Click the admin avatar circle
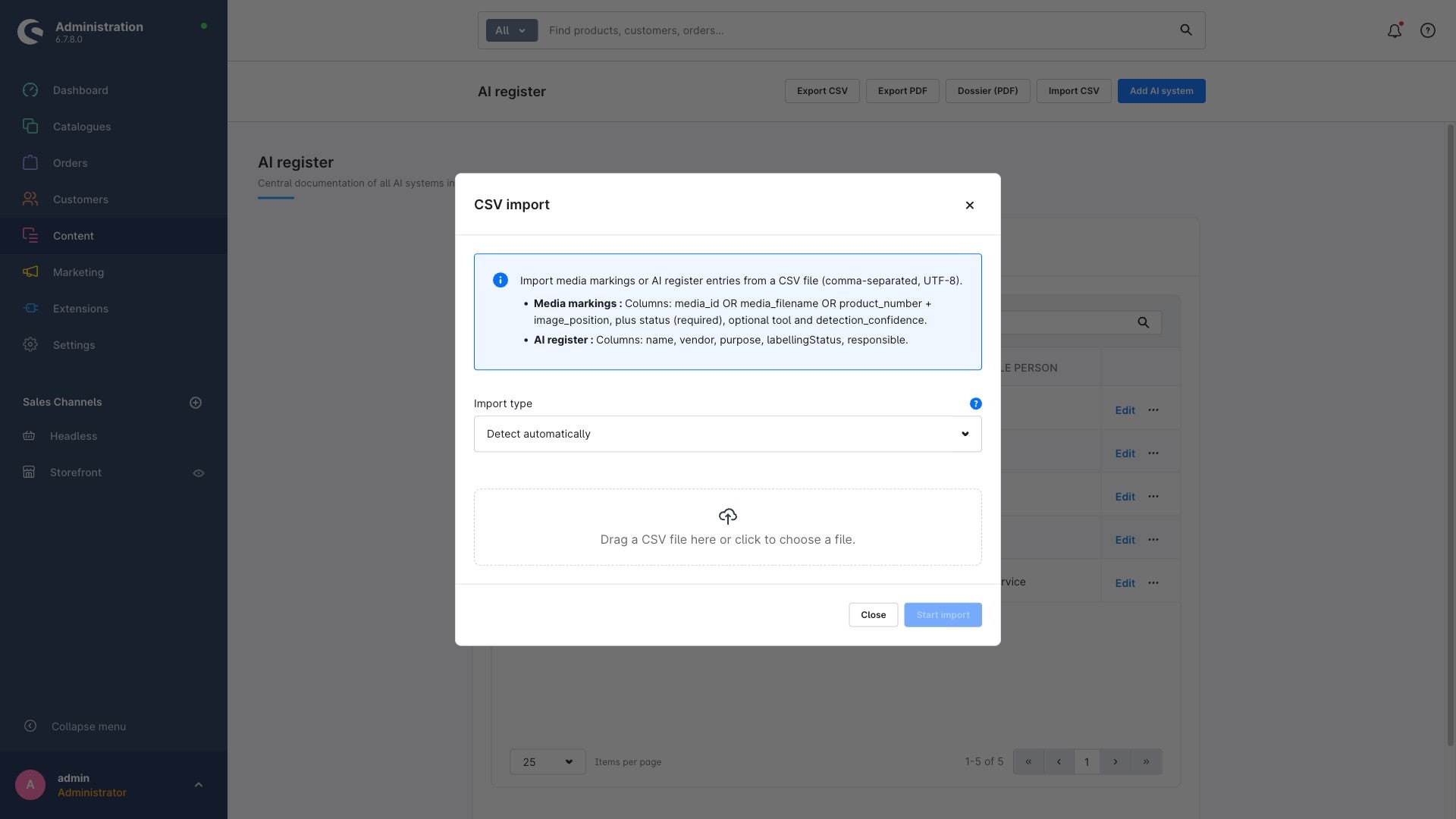This screenshot has height=819, width=1456. 30,785
